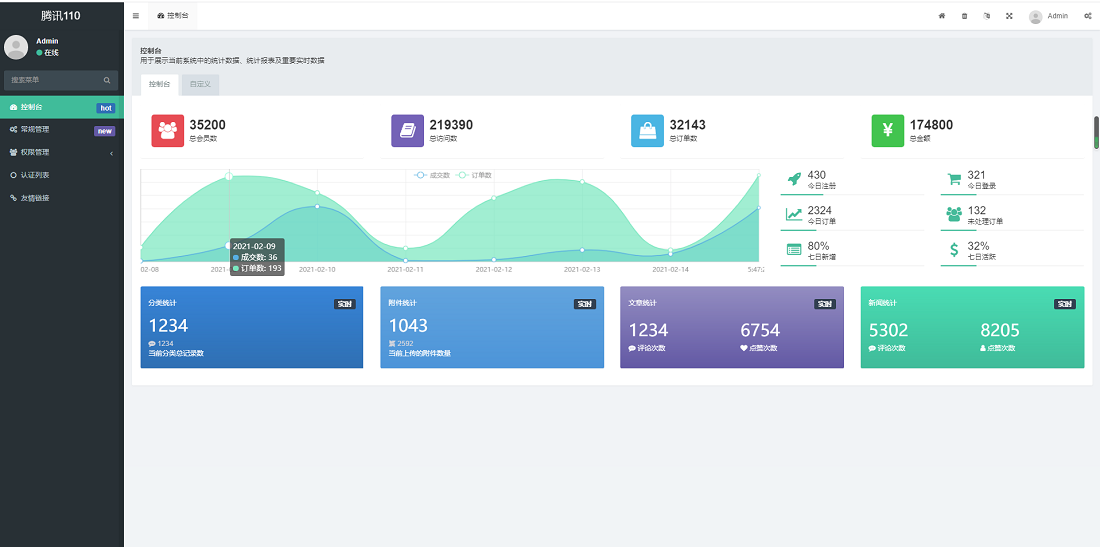This screenshot has height=547, width=1100.
Task: Open the Admin user dropdown in header
Action: 1049,16
